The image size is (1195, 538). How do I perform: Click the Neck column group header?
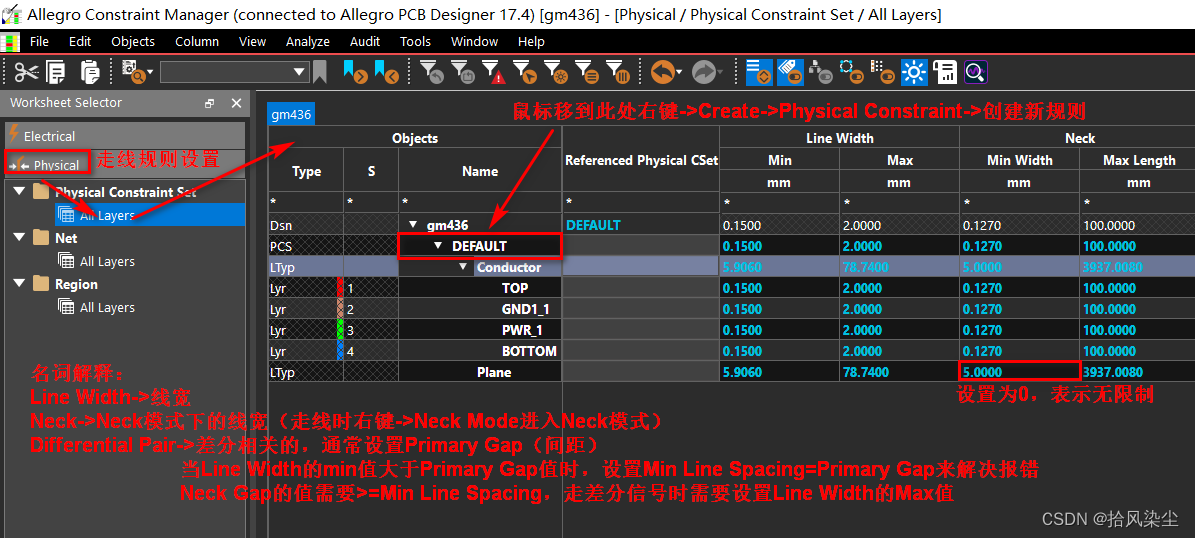1079,138
